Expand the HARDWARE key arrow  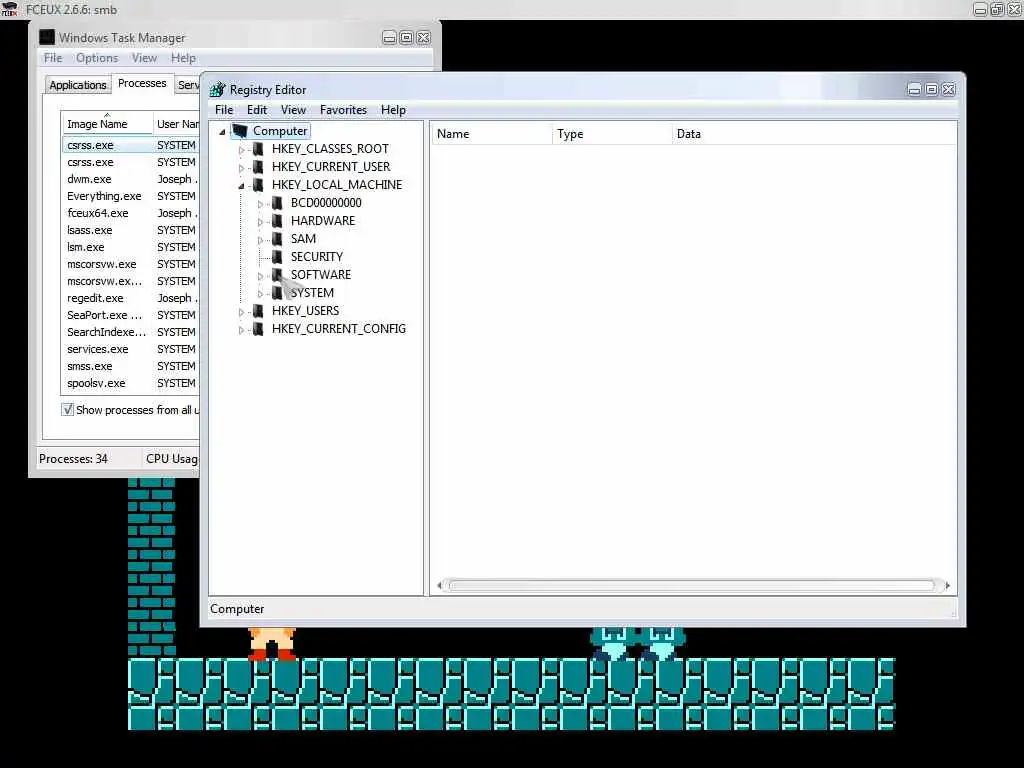point(260,222)
